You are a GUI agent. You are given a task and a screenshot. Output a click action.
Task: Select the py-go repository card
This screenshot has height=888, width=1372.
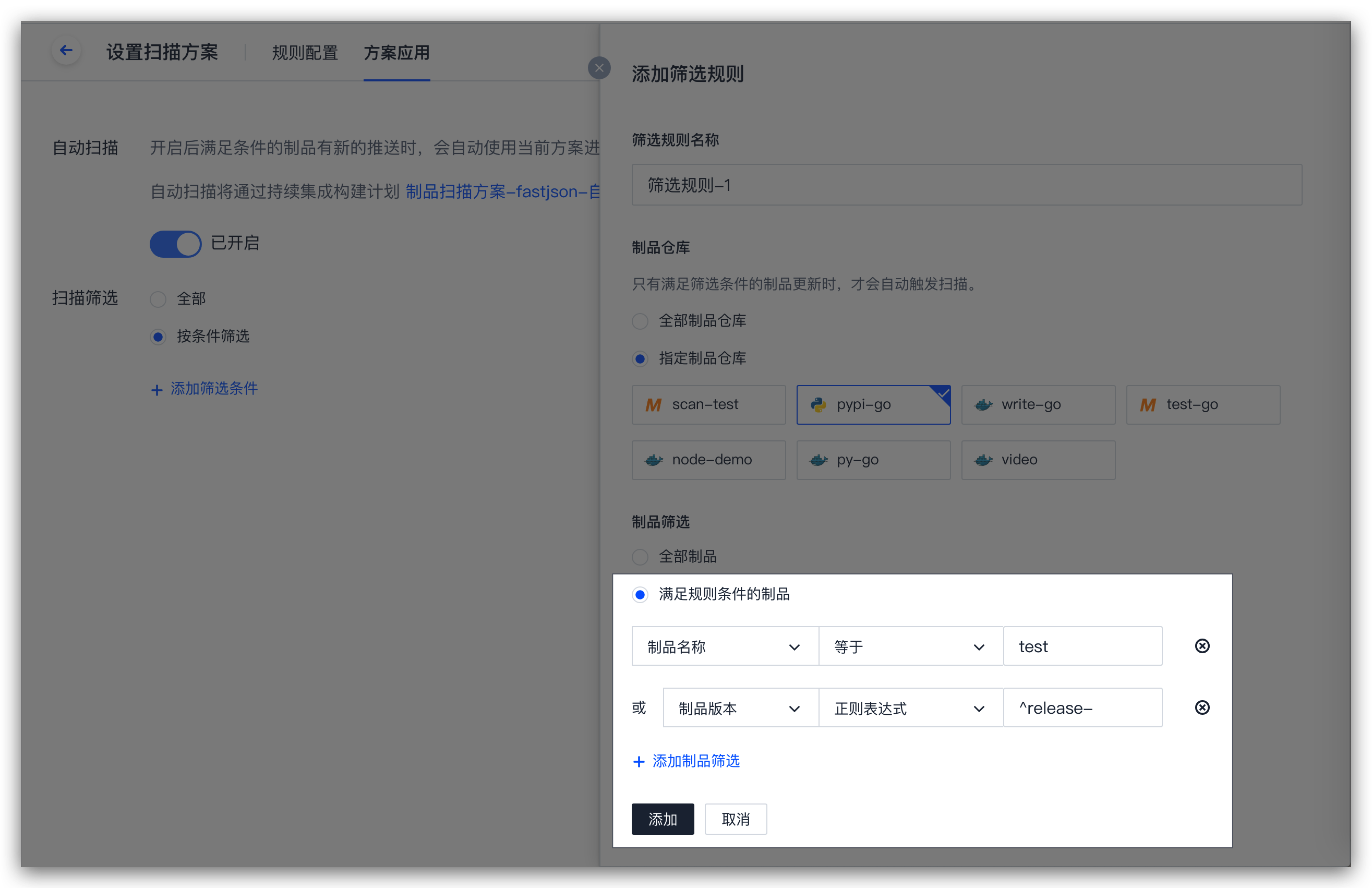873,460
